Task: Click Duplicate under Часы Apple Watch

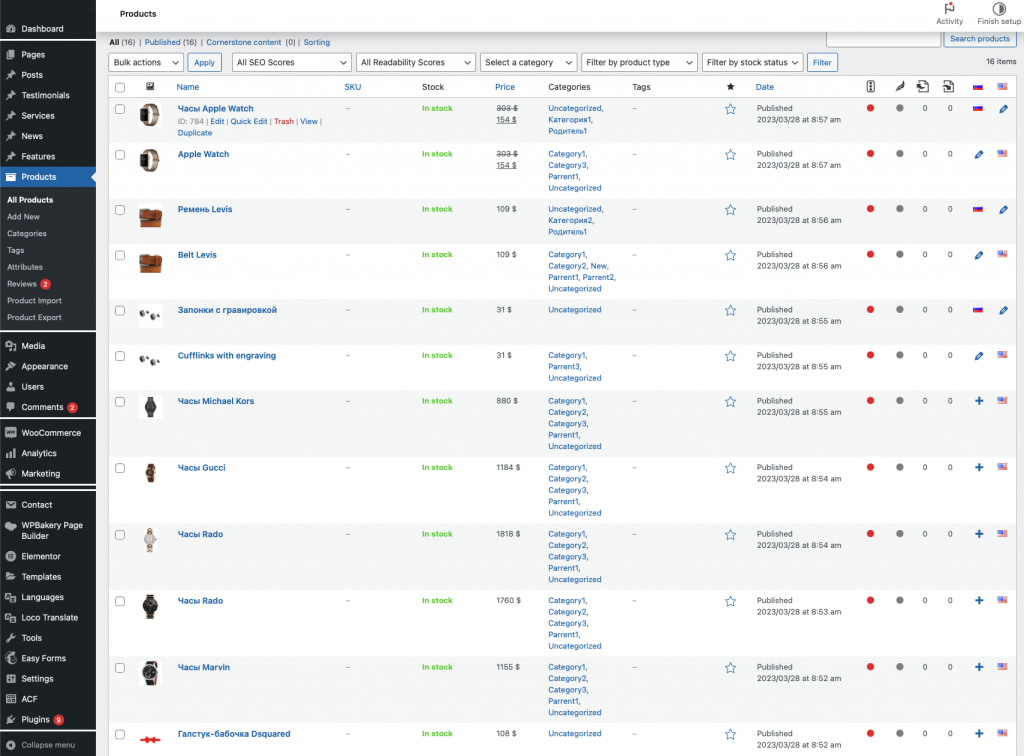Action: tap(195, 133)
